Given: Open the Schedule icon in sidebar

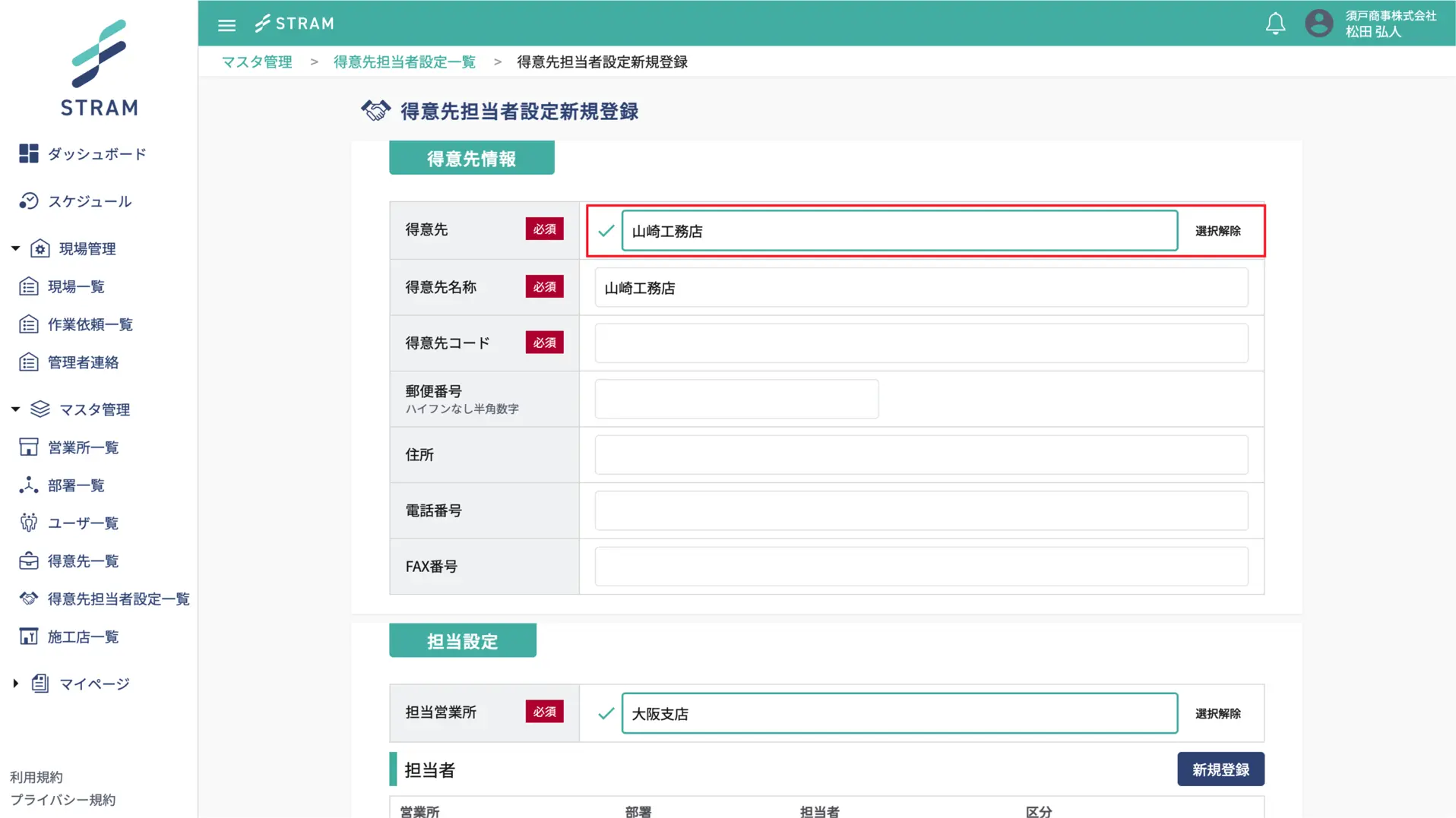Looking at the screenshot, I should 29,201.
